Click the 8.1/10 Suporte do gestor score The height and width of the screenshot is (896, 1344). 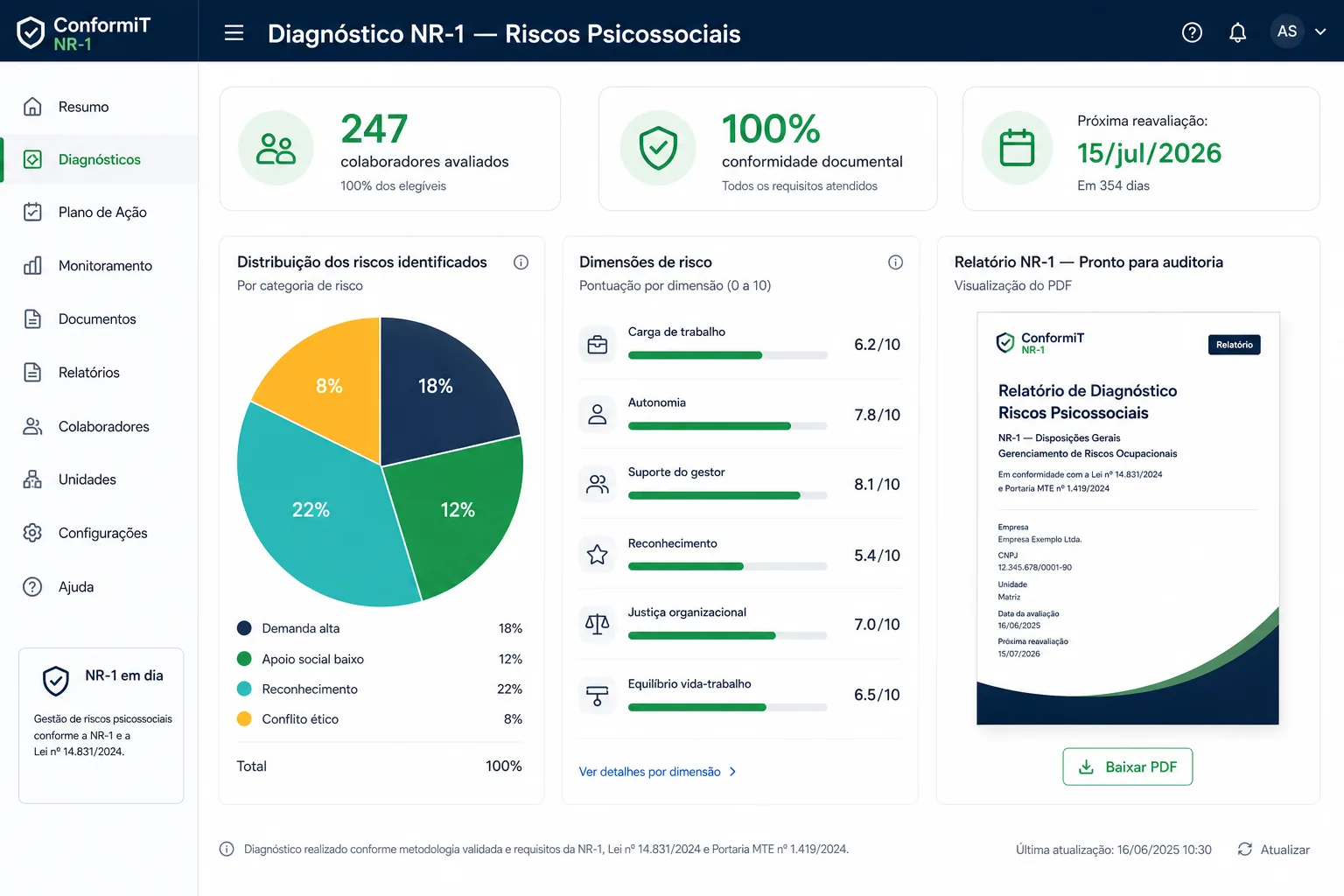pyautogui.click(x=877, y=485)
